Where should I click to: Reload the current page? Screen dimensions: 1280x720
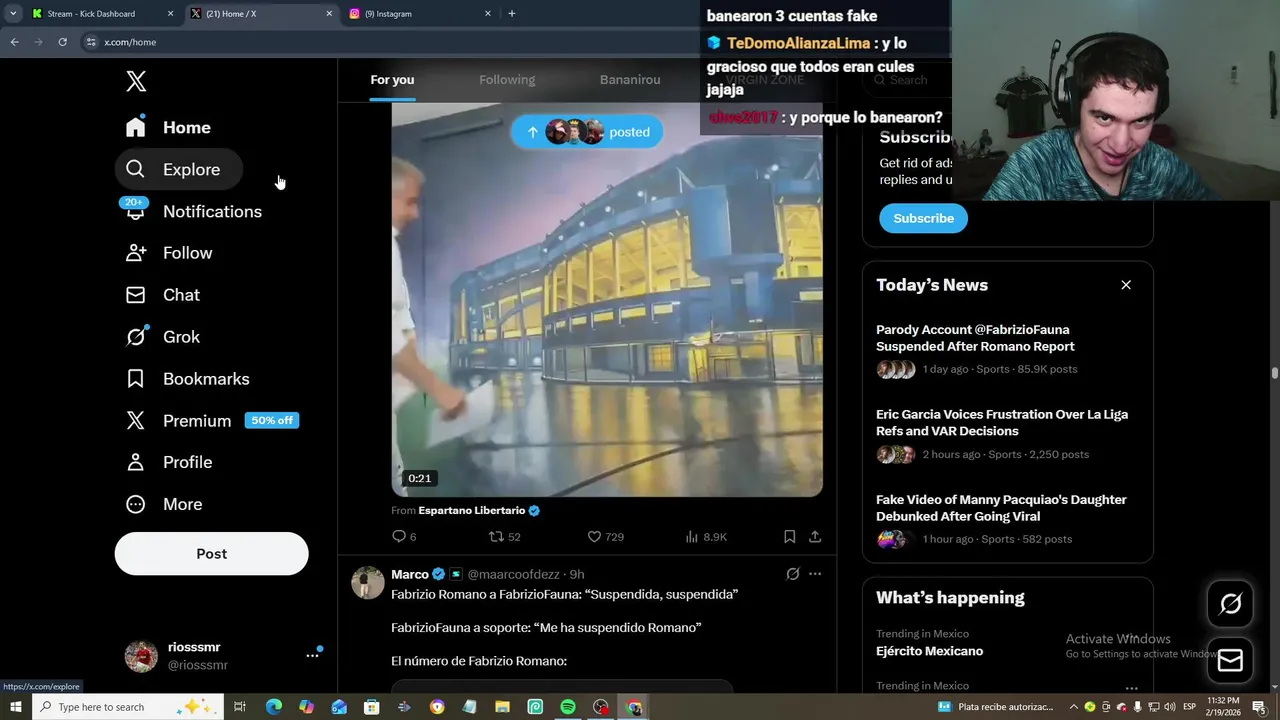[62, 42]
